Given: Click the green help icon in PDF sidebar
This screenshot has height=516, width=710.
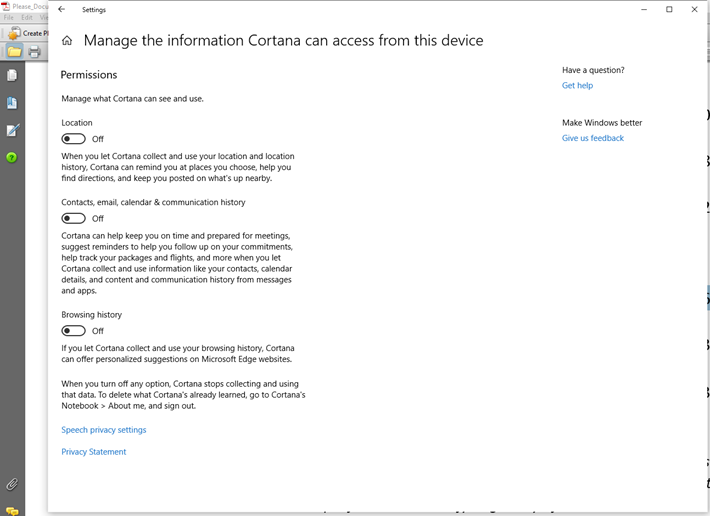Looking at the screenshot, I should click(12, 158).
